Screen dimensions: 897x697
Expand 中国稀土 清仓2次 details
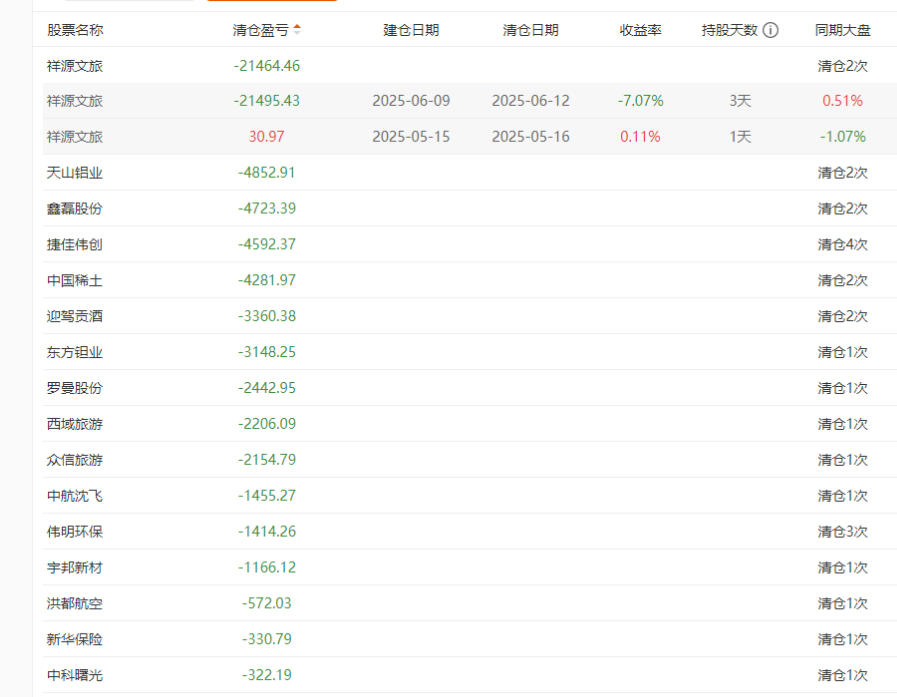[843, 280]
